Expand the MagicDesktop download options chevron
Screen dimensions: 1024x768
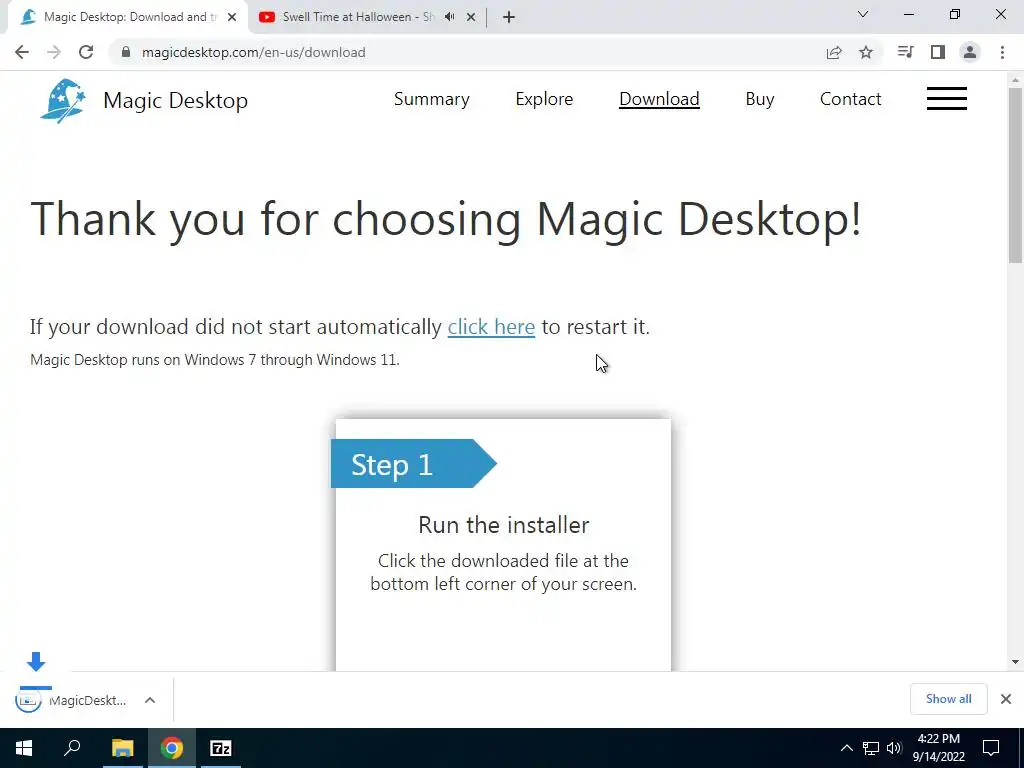point(150,700)
